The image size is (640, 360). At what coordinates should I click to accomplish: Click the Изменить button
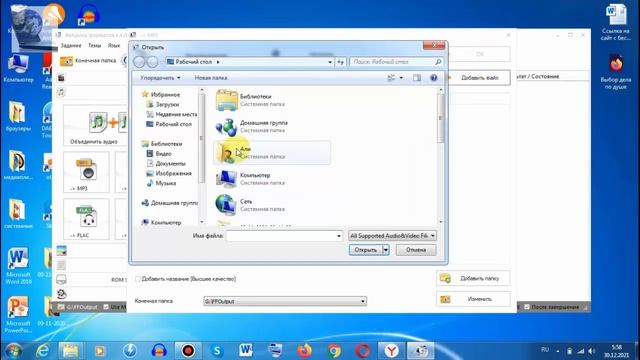(473, 299)
